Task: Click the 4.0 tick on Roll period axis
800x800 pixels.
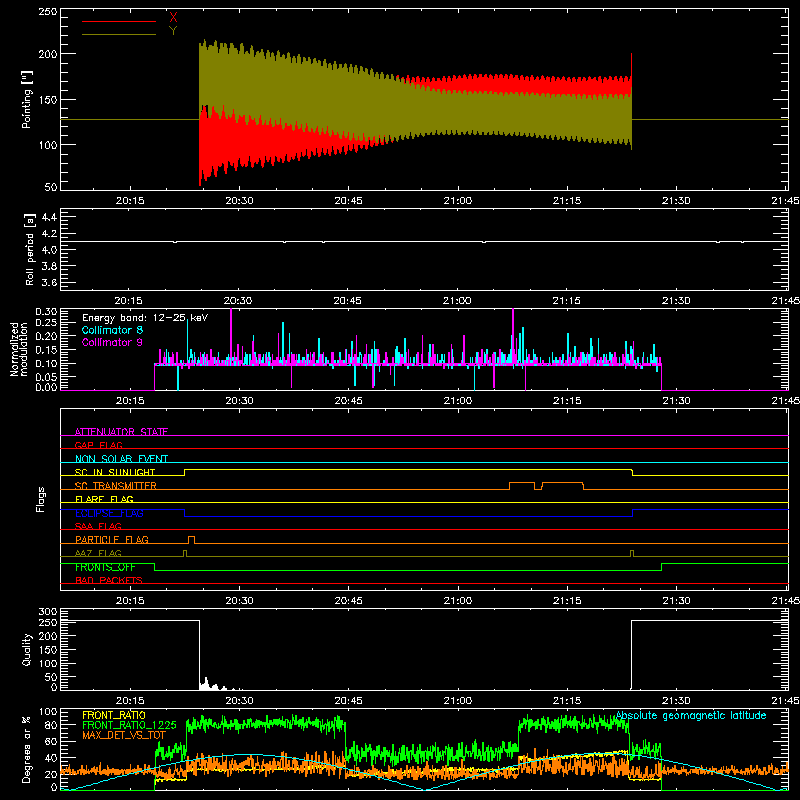Action: point(49,250)
